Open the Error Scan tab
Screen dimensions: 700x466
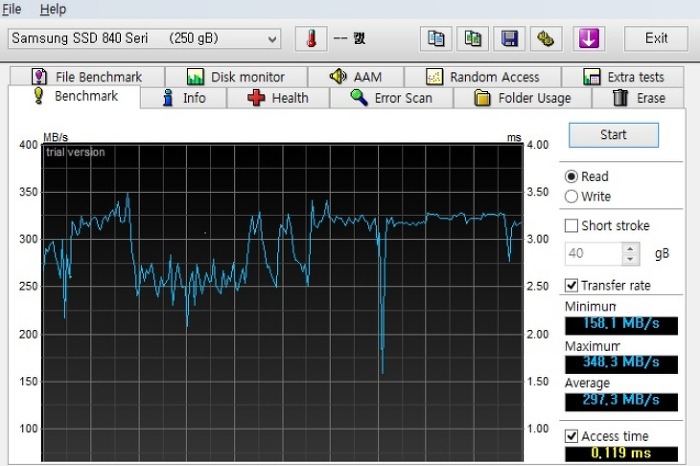(x=392, y=98)
